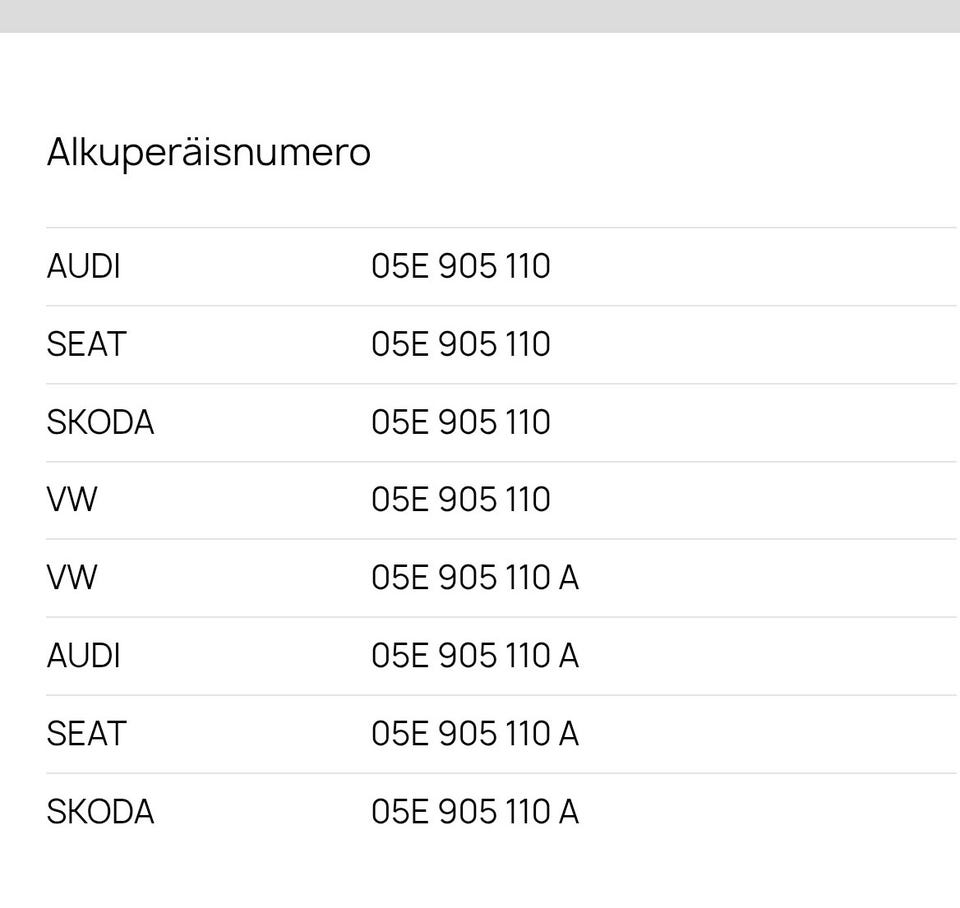Select SEAT's part number 05E 905 110 A
Image resolution: width=960 pixels, height=908 pixels.
pos(474,734)
